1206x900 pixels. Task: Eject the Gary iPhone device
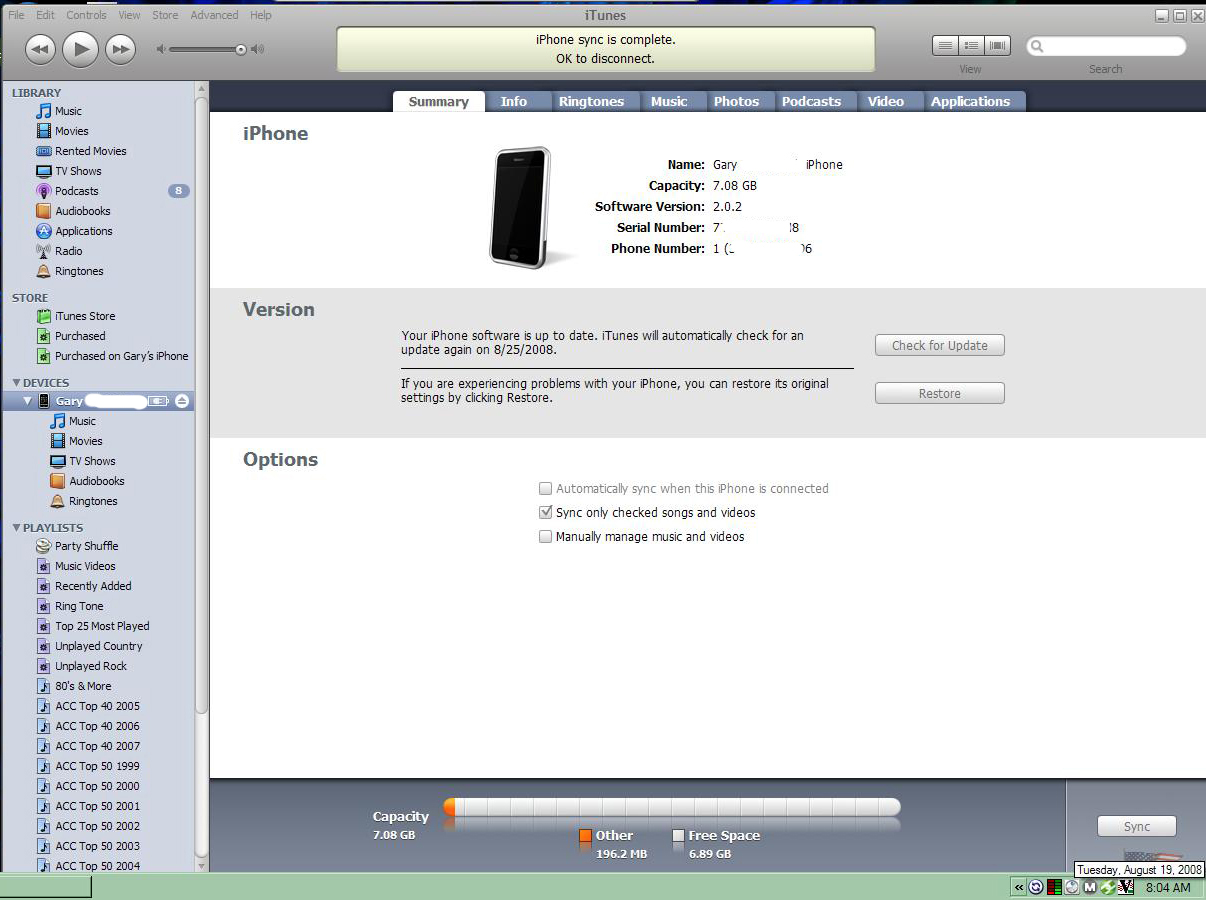(181, 401)
